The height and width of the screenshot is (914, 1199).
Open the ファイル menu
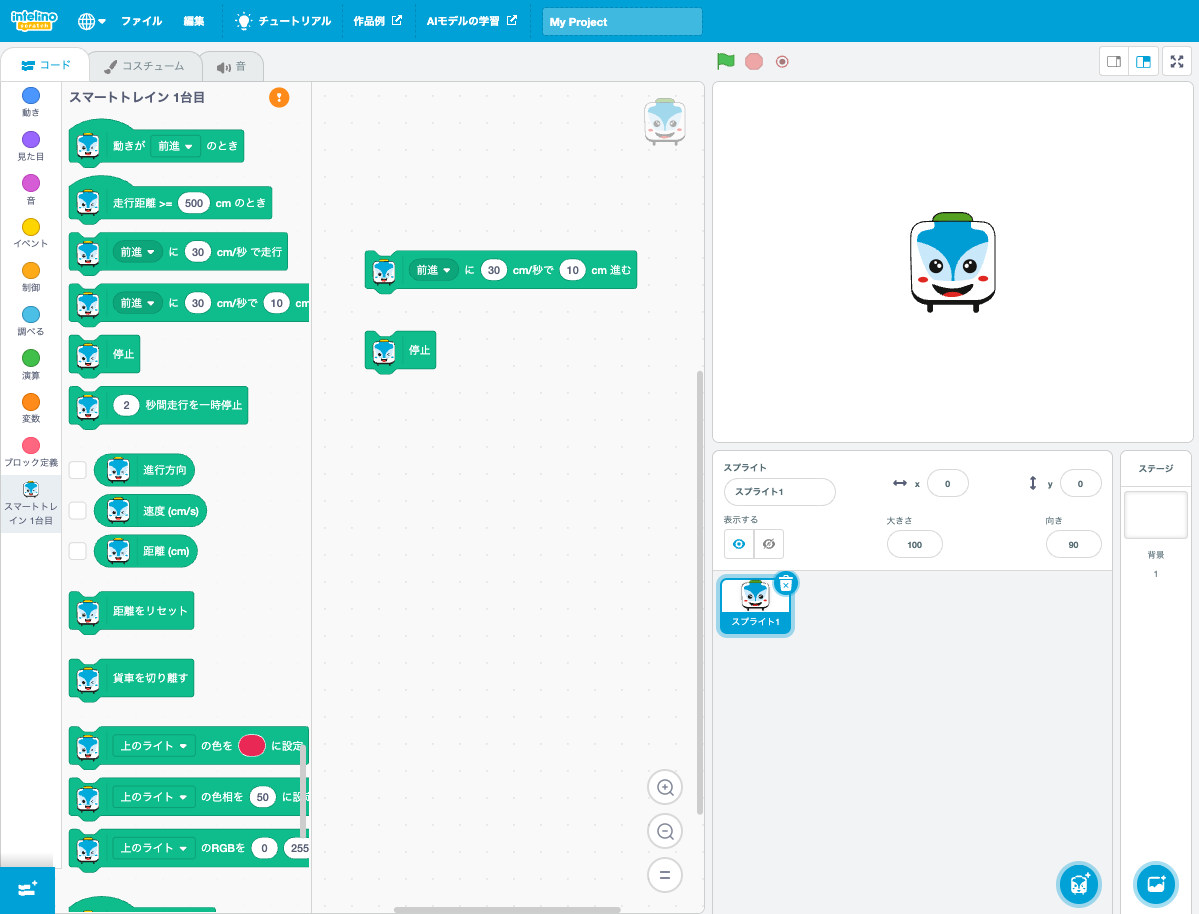pyautogui.click(x=141, y=21)
